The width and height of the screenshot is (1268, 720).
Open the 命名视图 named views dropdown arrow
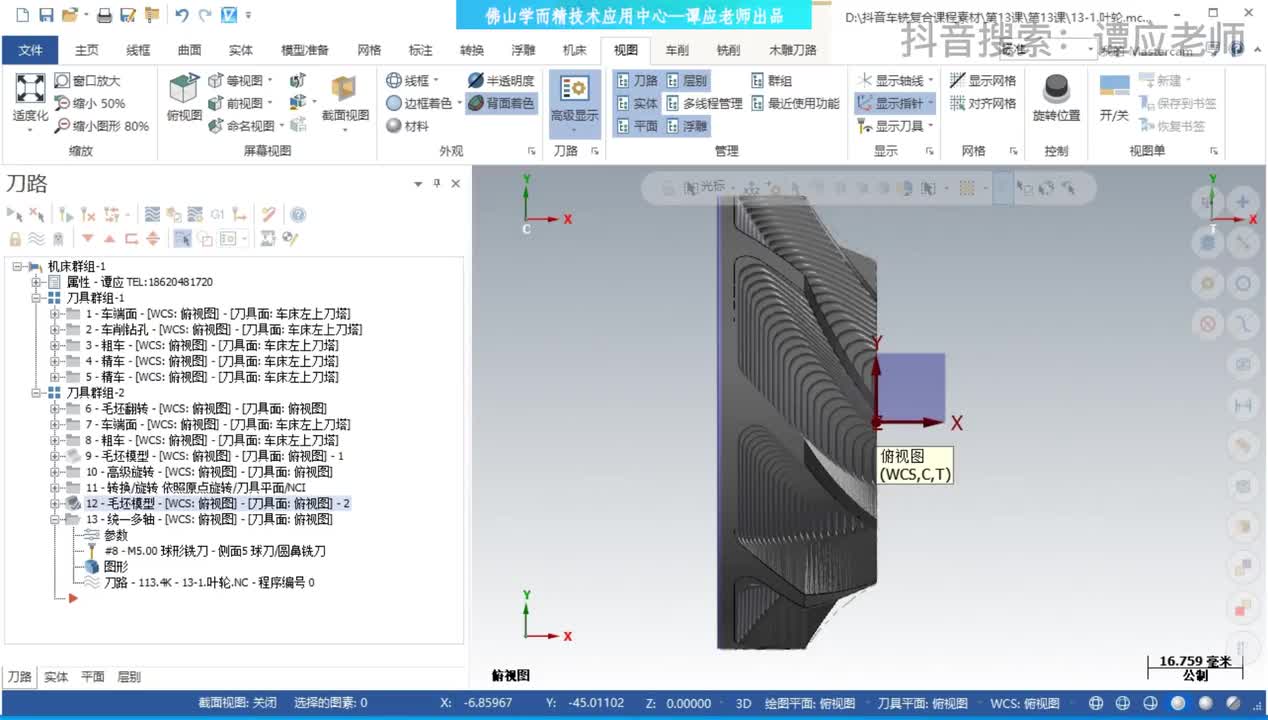[282, 126]
